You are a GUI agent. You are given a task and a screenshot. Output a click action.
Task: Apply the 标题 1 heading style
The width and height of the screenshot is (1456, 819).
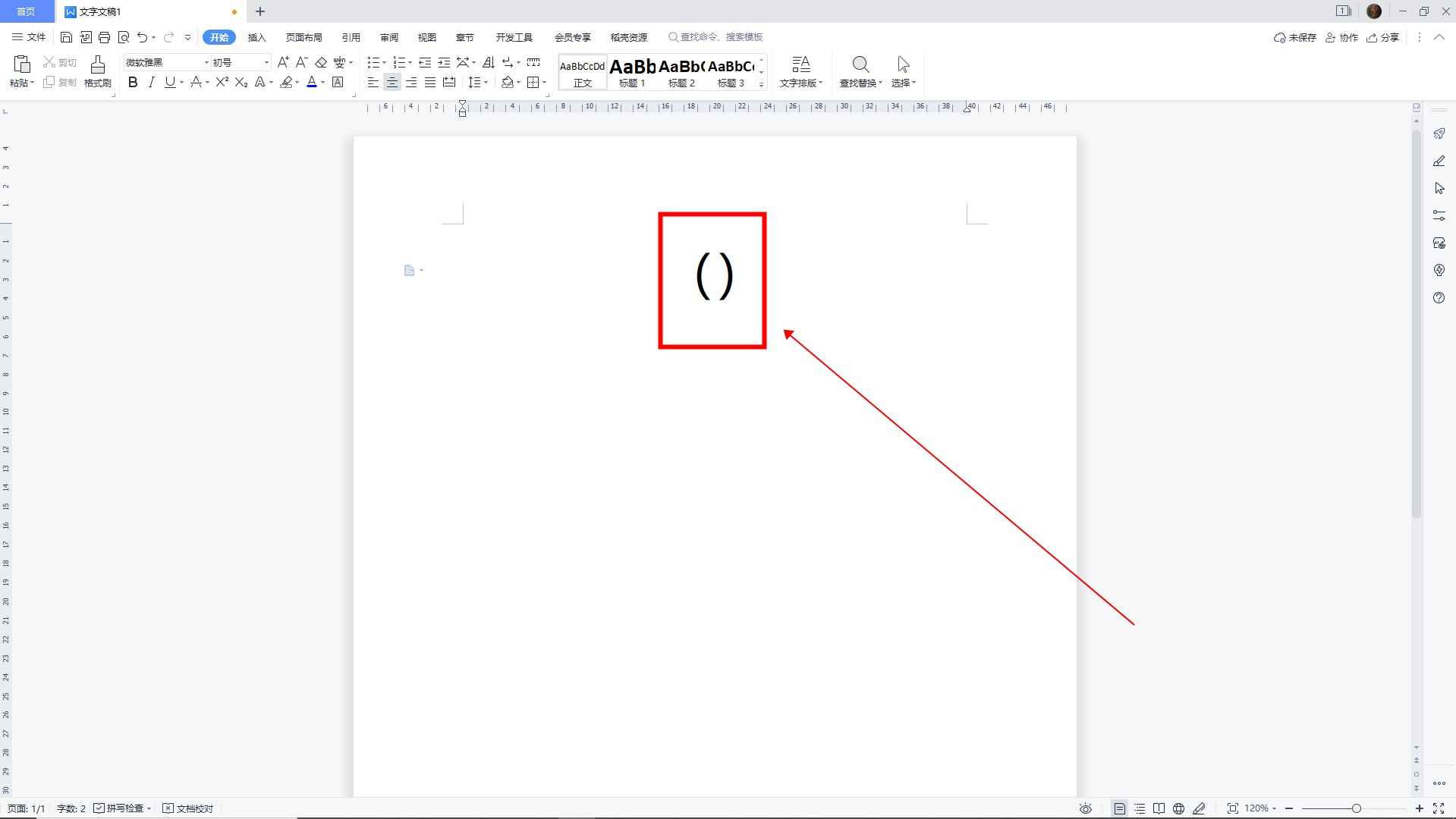point(632,72)
